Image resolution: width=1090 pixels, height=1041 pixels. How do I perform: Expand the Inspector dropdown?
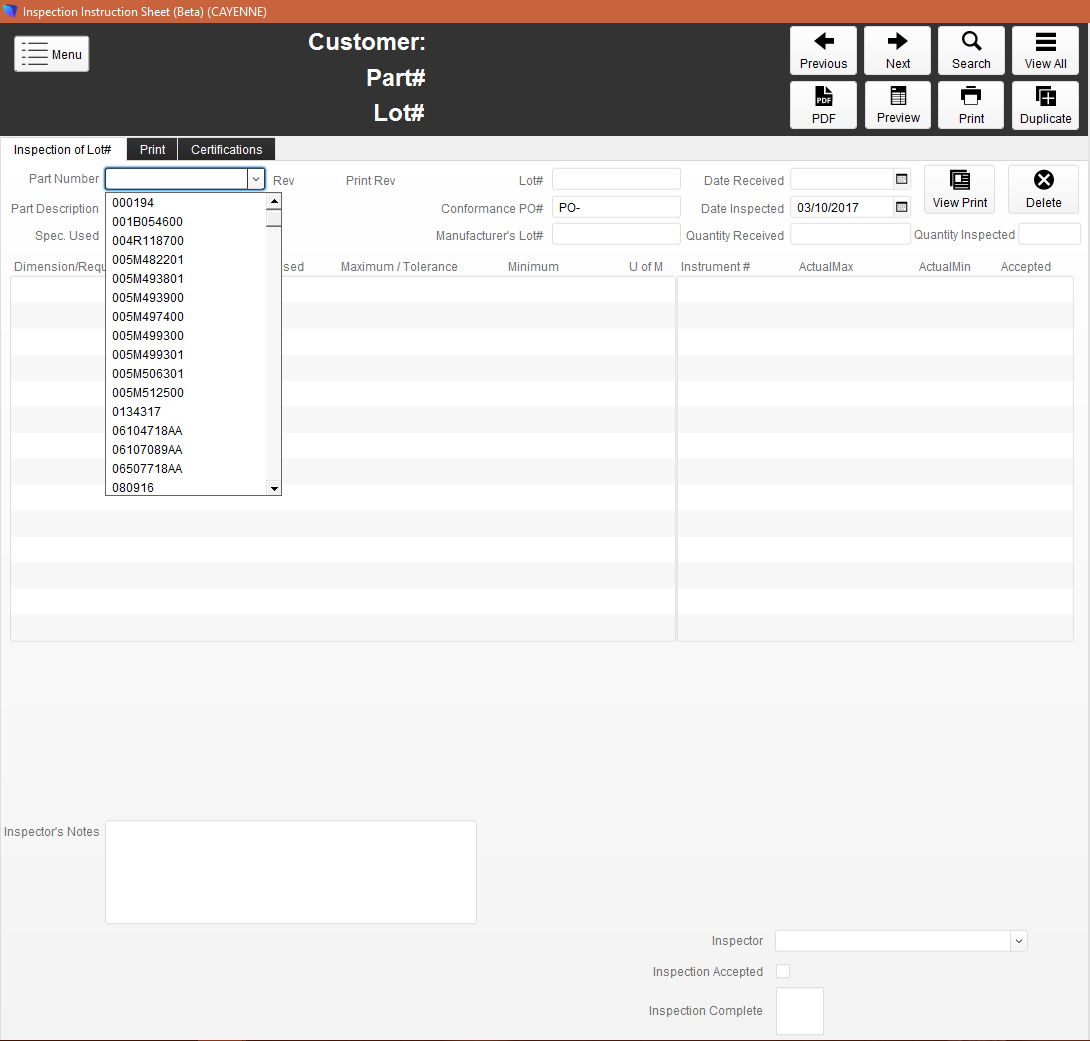[x=1018, y=941]
